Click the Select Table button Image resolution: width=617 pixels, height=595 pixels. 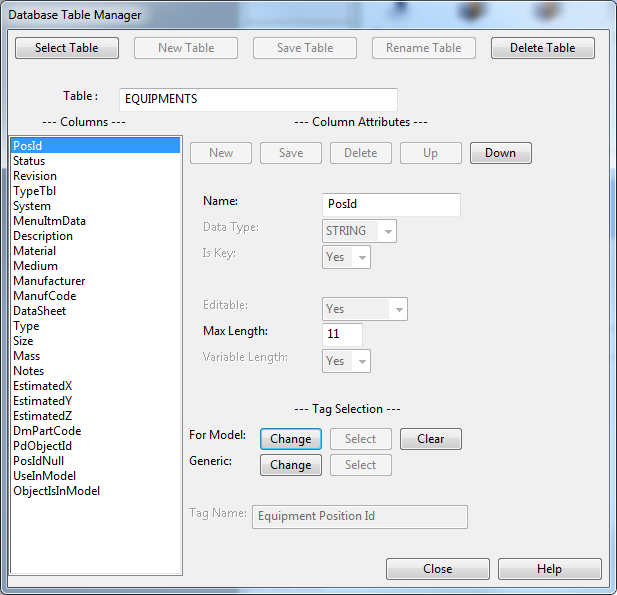coord(66,48)
